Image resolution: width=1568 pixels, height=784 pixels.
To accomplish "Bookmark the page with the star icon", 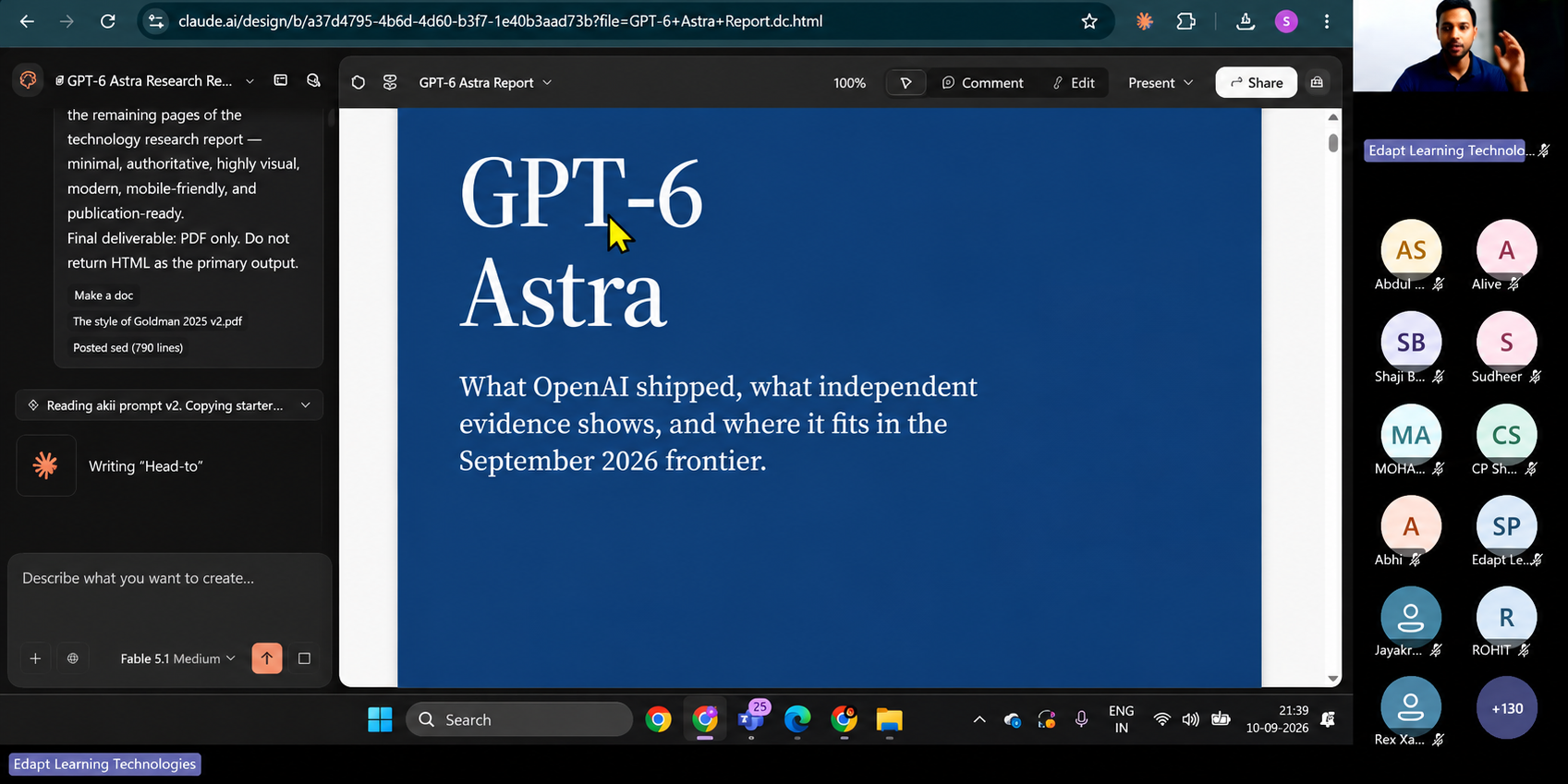I will point(1089,21).
